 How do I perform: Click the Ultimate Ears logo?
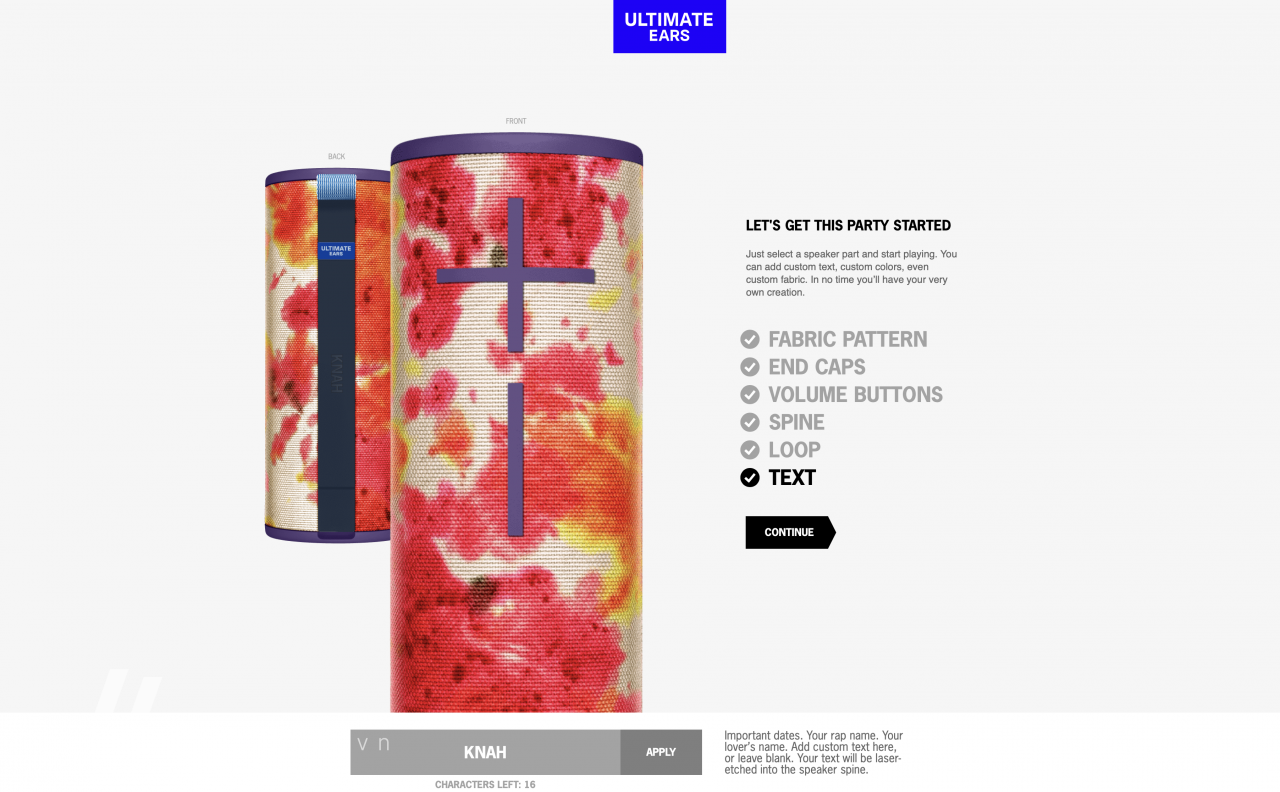[x=669, y=26]
